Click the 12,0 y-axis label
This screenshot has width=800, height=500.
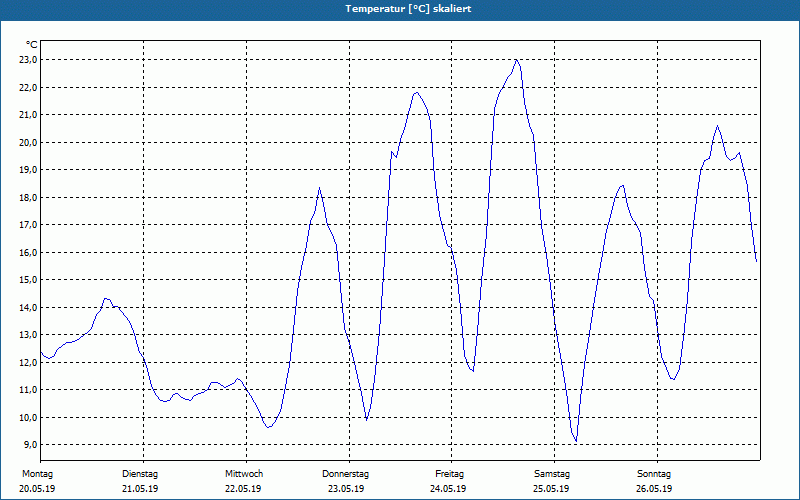29,362
